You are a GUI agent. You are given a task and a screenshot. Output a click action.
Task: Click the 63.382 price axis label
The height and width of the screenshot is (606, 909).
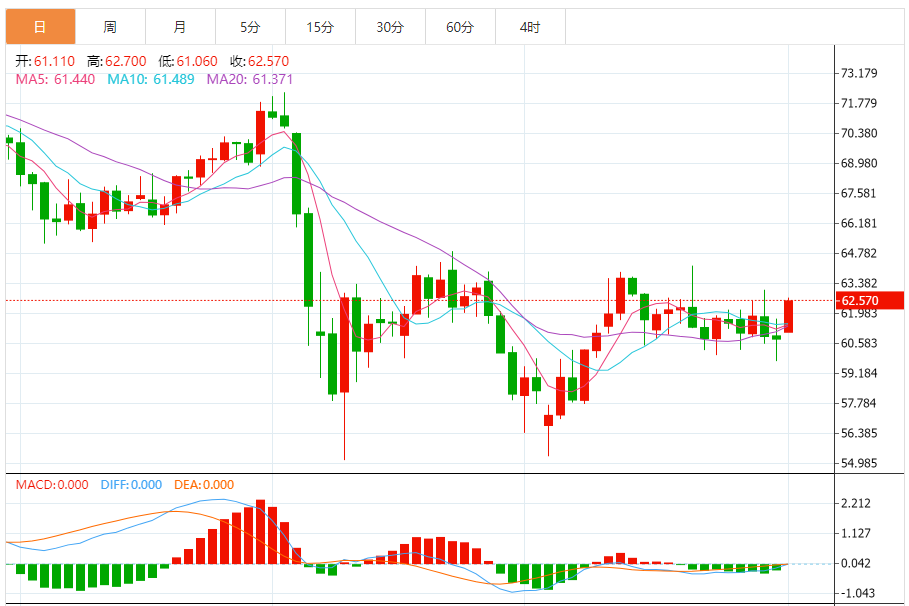click(859, 283)
